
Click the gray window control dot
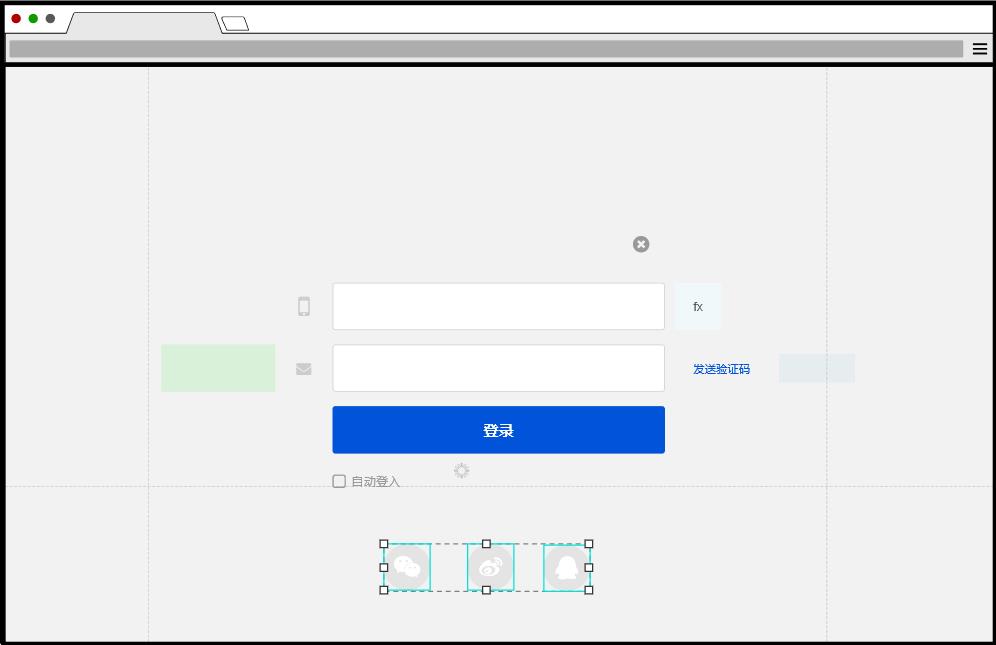(x=50, y=18)
